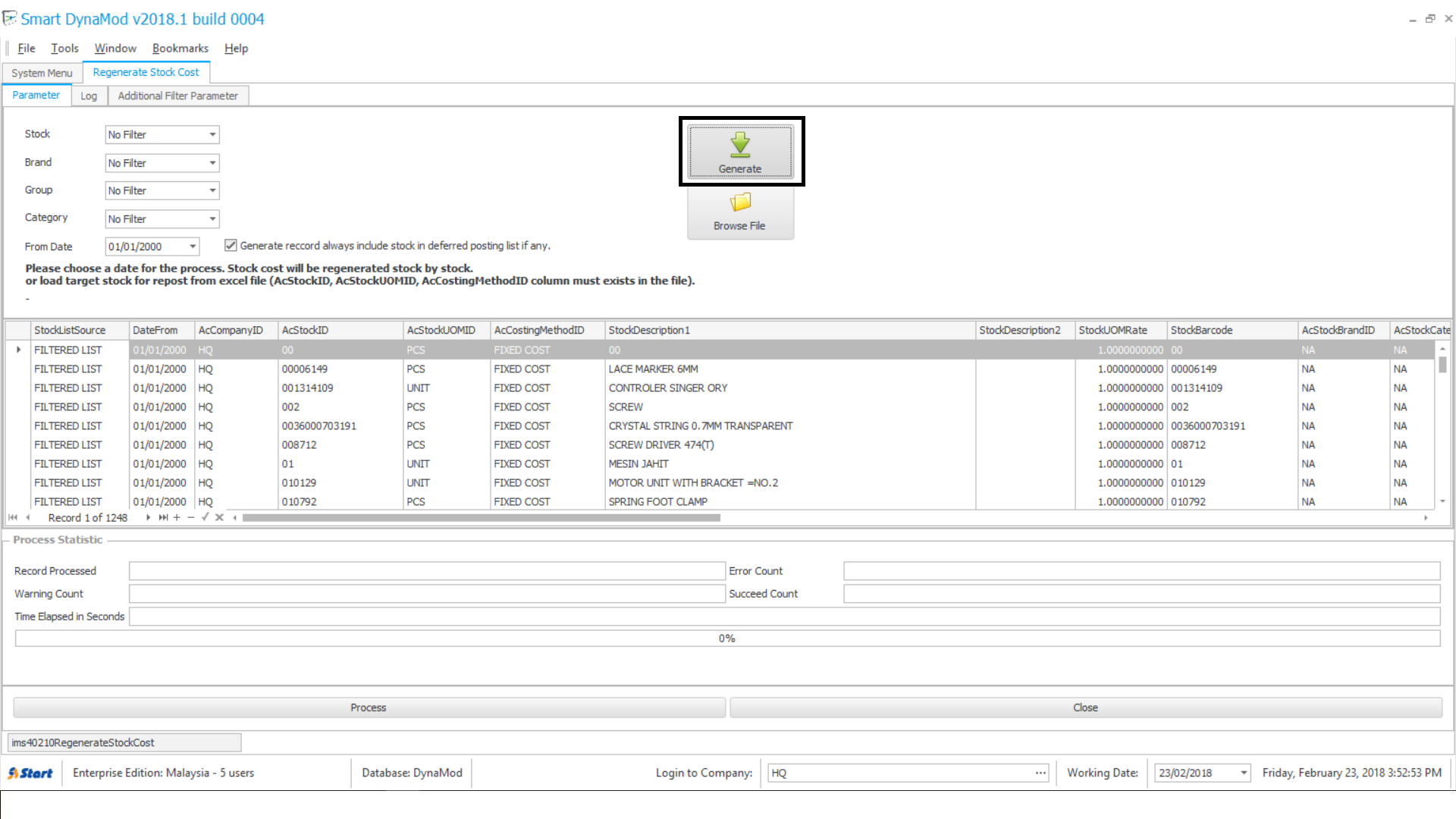1456x819 pixels.
Task: Click Start logo in status bar
Action: tap(30, 773)
